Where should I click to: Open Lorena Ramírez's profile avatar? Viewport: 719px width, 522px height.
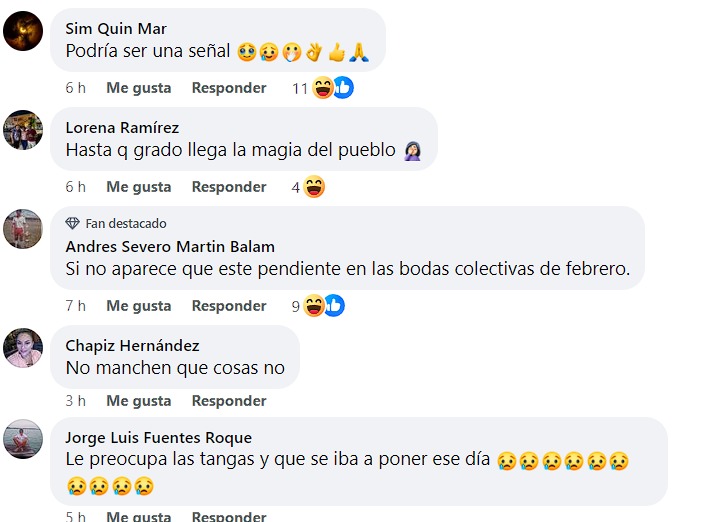click(x=23, y=130)
